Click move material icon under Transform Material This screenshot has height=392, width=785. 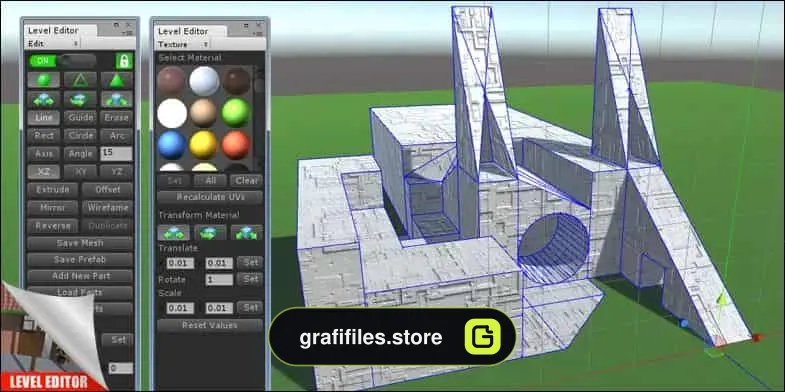pyautogui.click(x=174, y=232)
